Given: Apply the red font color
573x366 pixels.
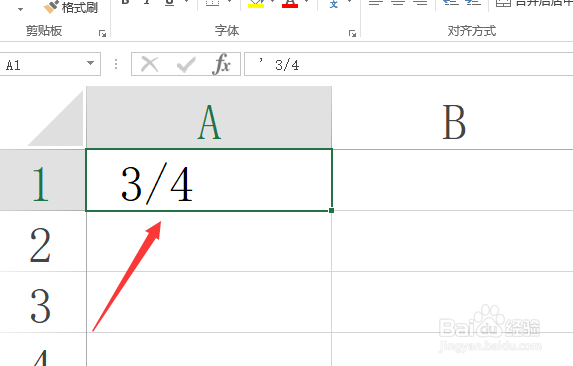Looking at the screenshot, I should [x=290, y=4].
